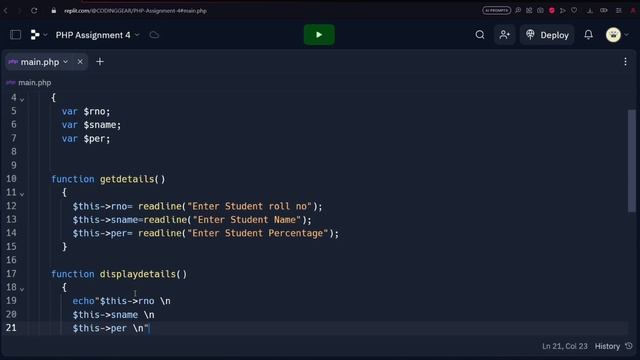640x360 pixels.
Task: Click '$this->sname \n' on line 20
Action: coord(113,315)
